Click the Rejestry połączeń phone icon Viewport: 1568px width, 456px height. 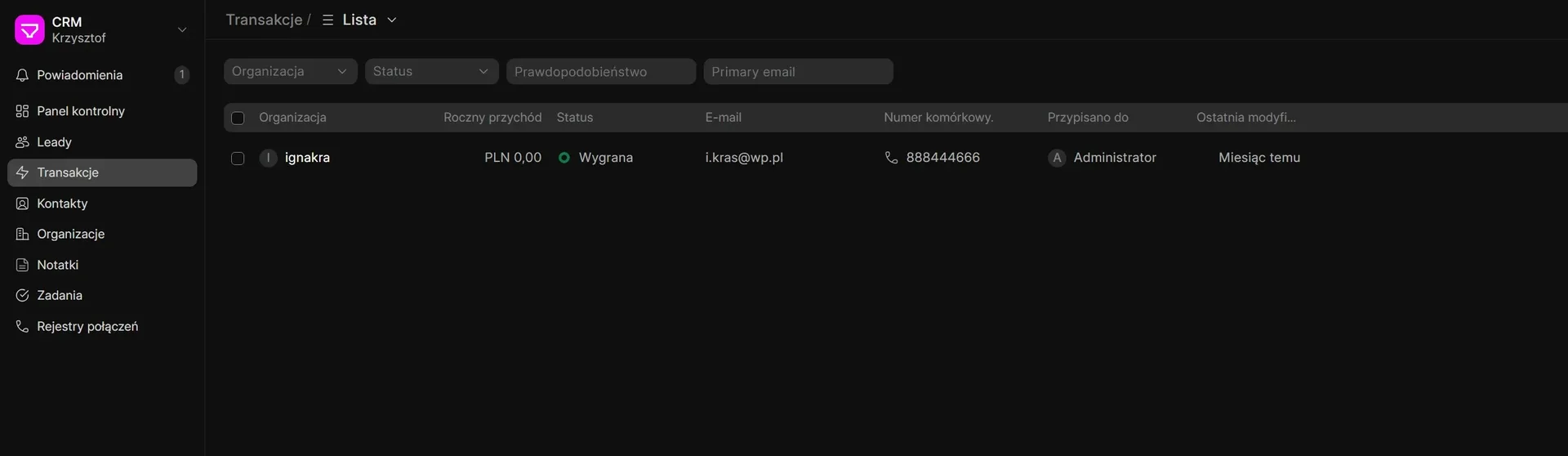22,326
